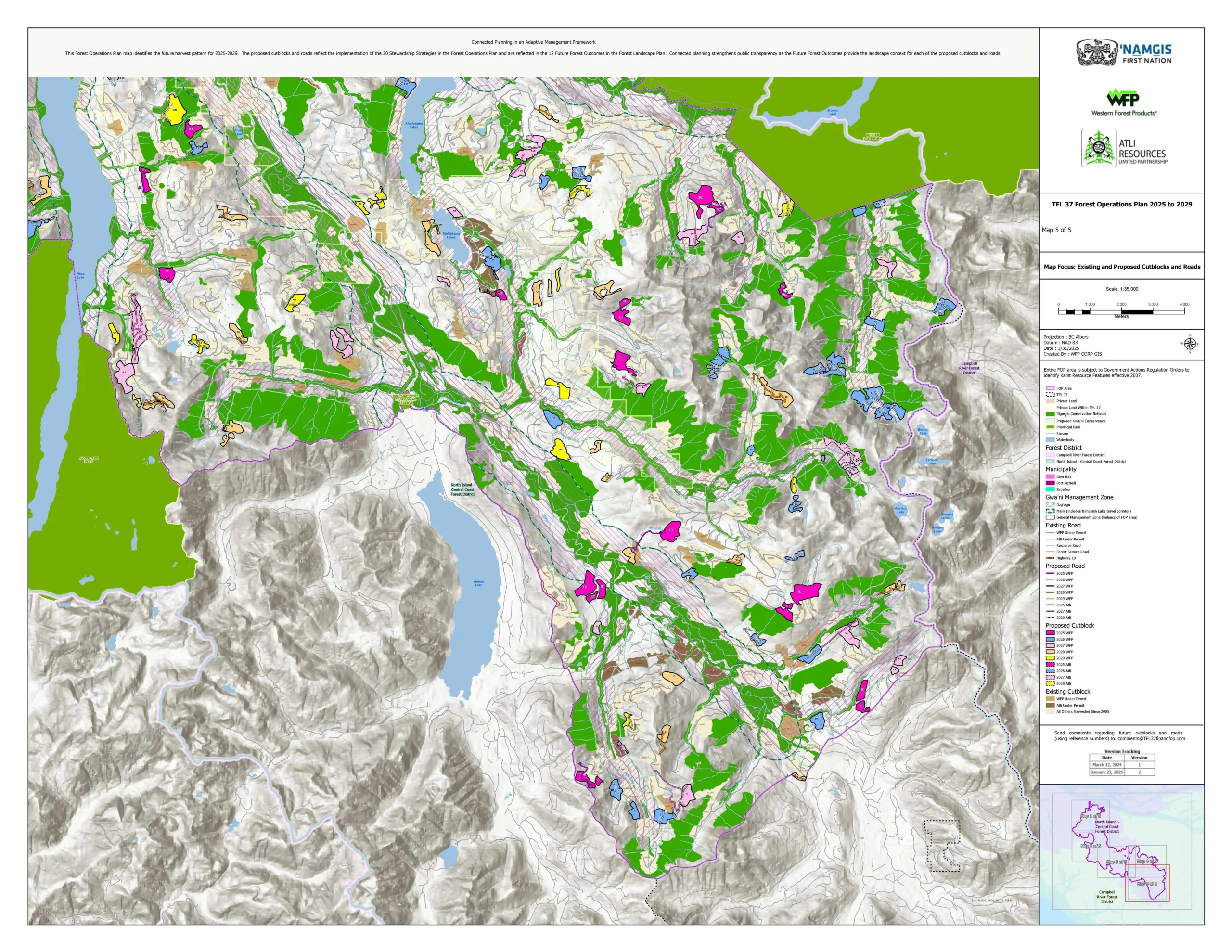Click the Proposed Cutblock legend heading
The height and width of the screenshot is (952, 1232).
click(1069, 625)
